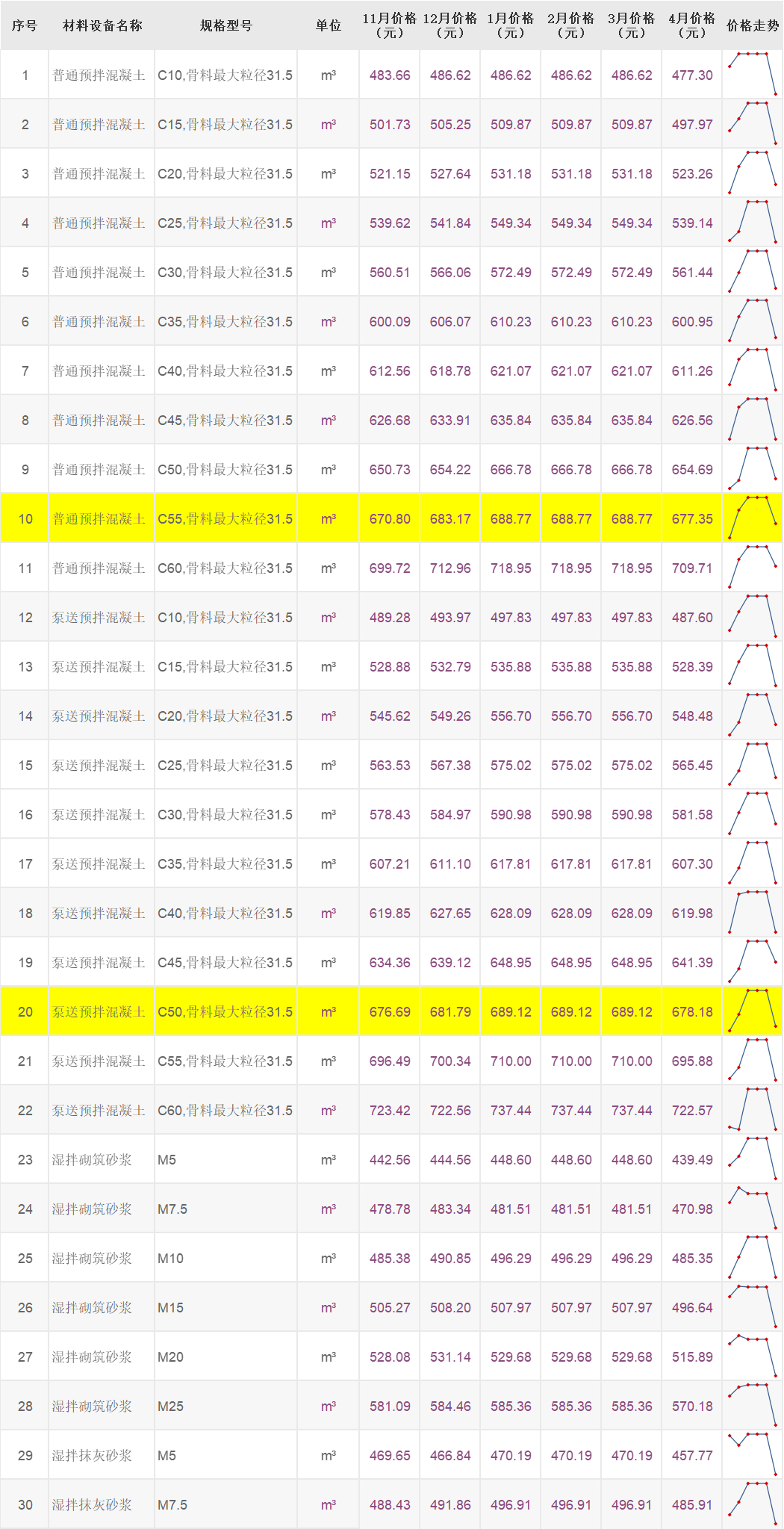Viewport: 784px width, 1529px height.
Task: Click the trend sparkline in highlighted row 10
Action: click(753, 518)
